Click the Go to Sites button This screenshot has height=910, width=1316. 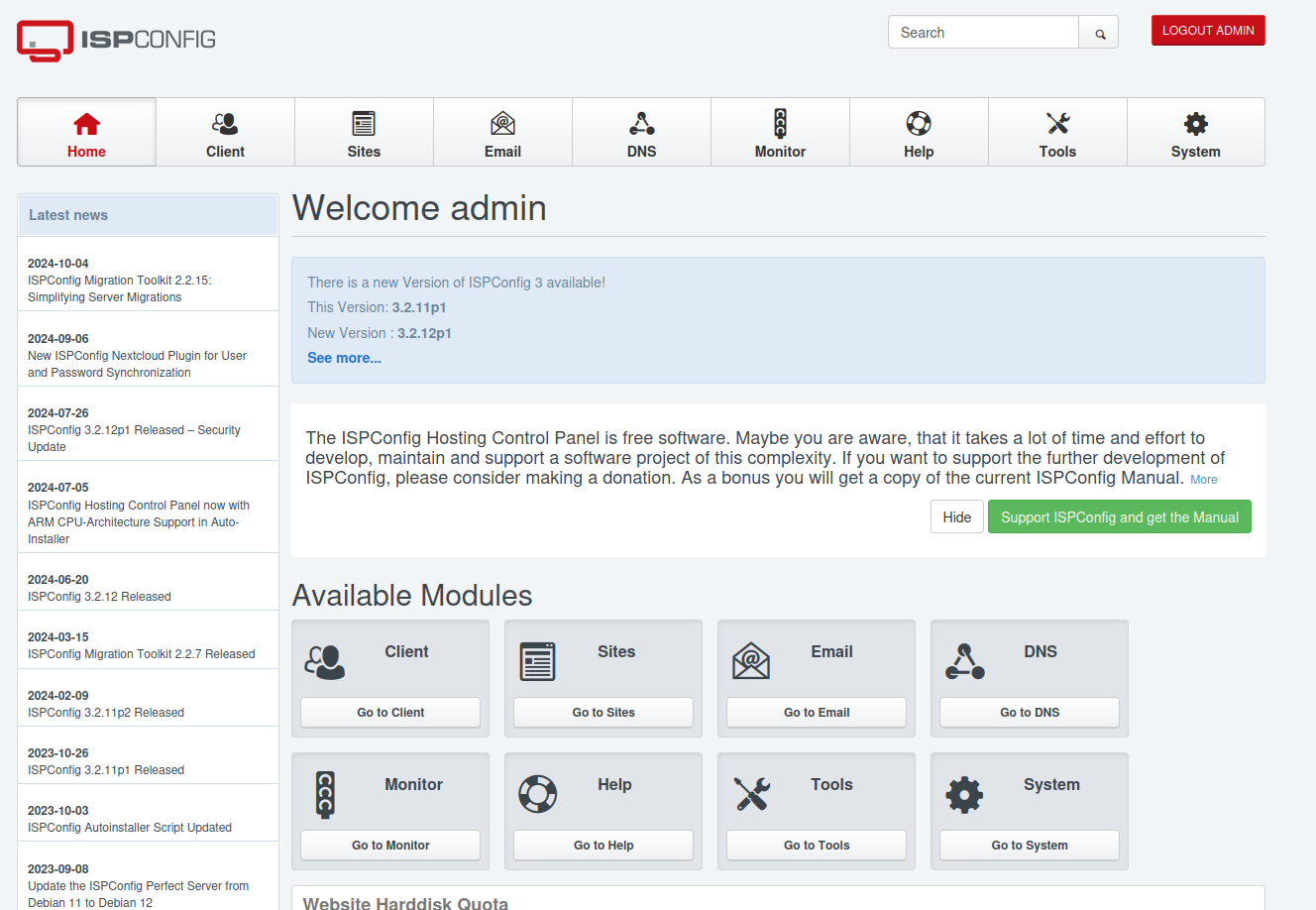tap(603, 713)
